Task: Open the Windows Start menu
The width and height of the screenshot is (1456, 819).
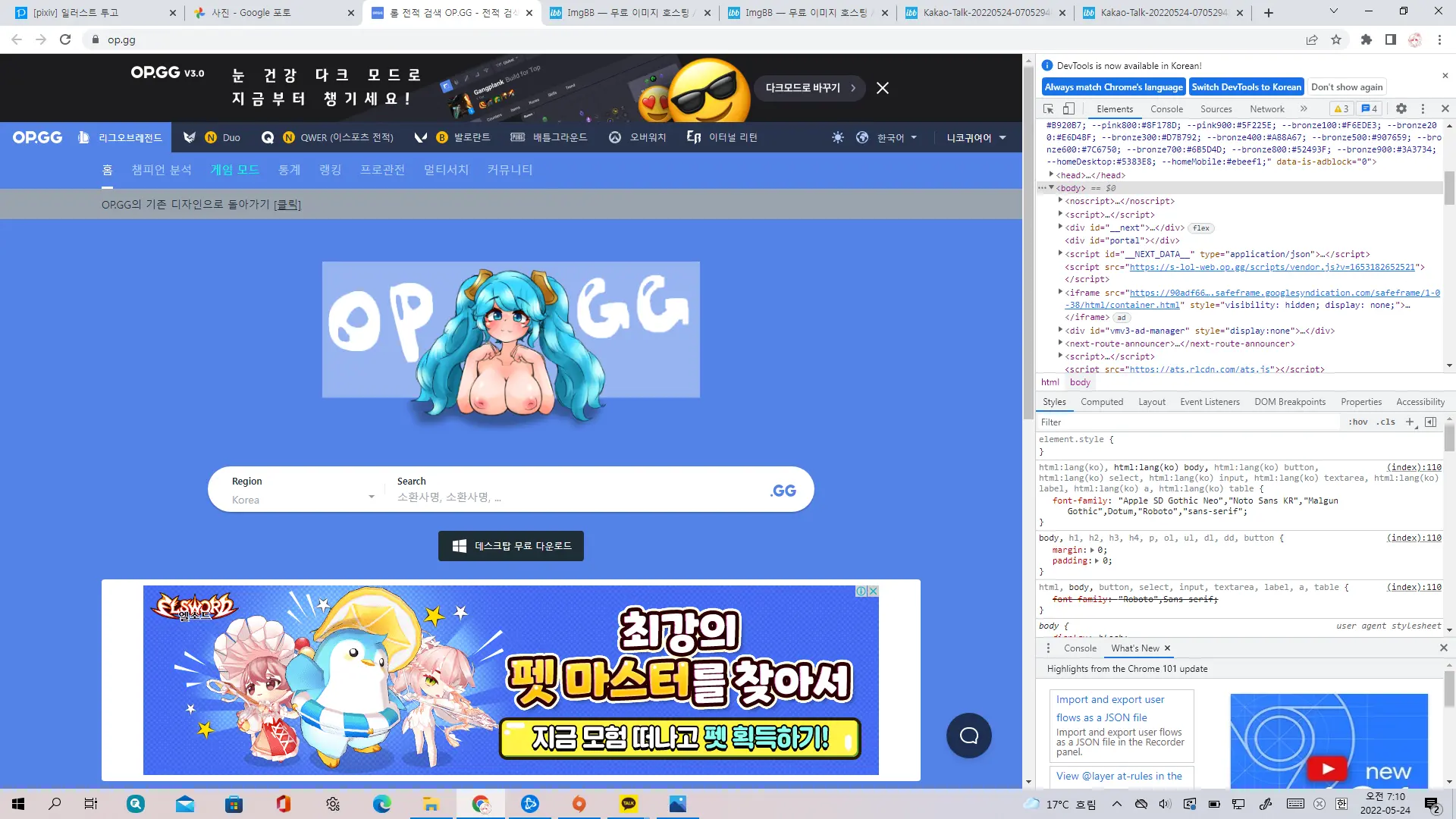Action: tap(18, 804)
